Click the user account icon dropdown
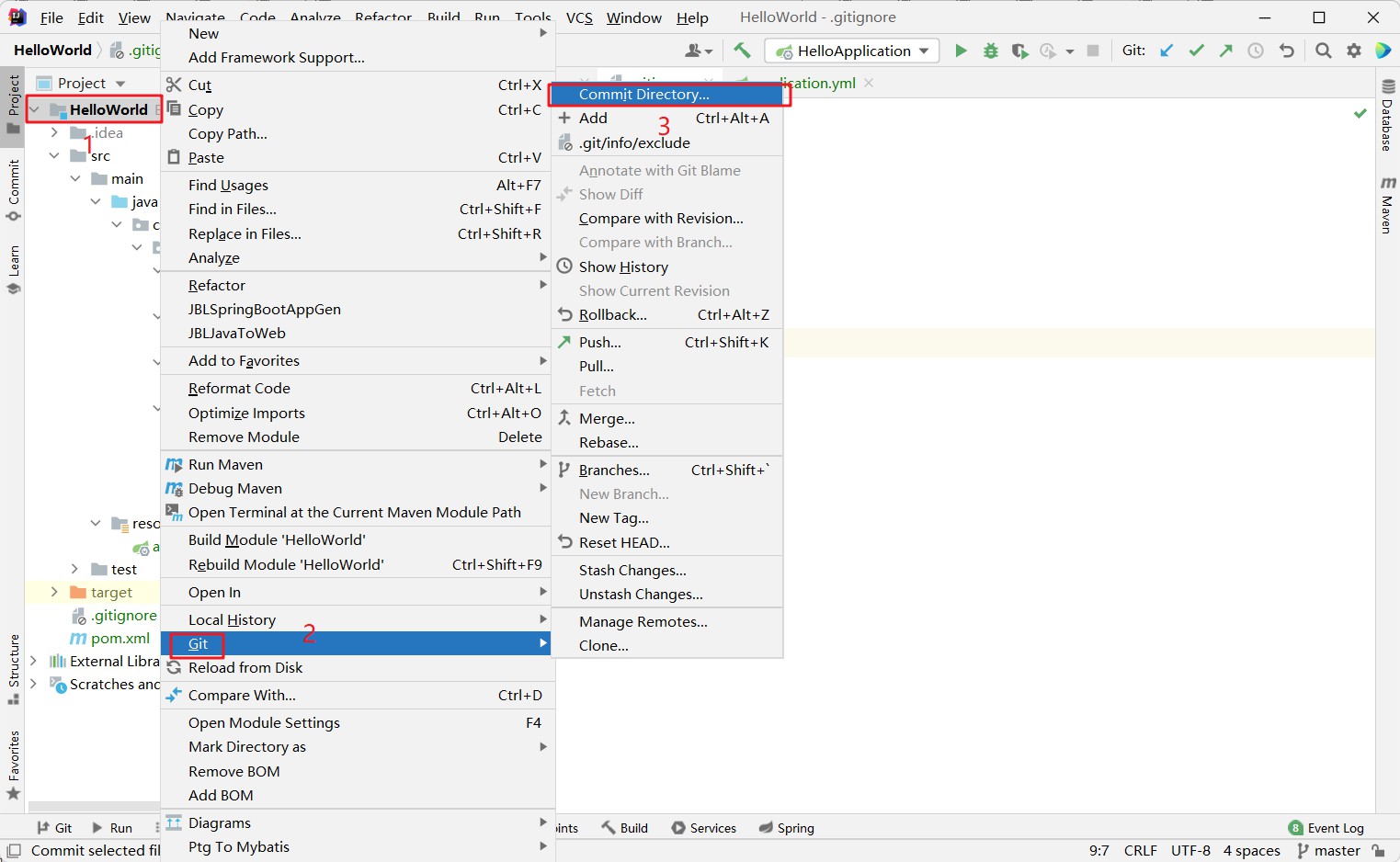 coord(698,51)
